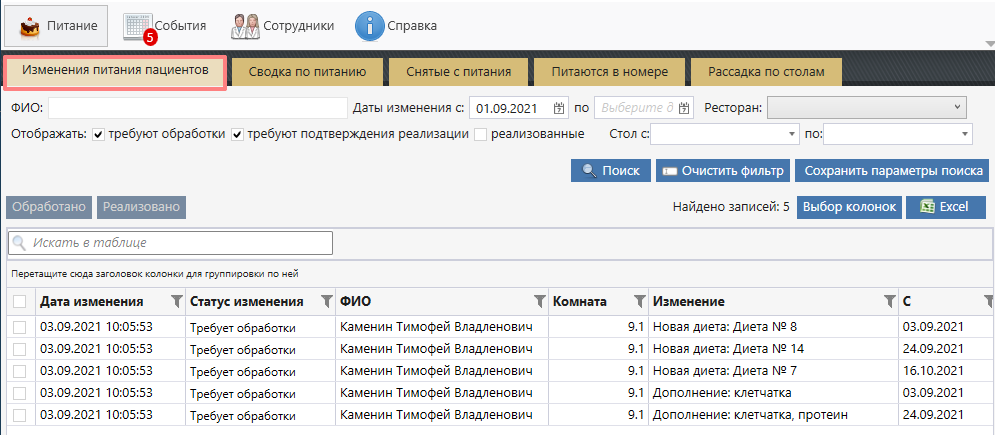Open calendar picker for end date field
This screenshot has height=435, width=995.
[686, 108]
